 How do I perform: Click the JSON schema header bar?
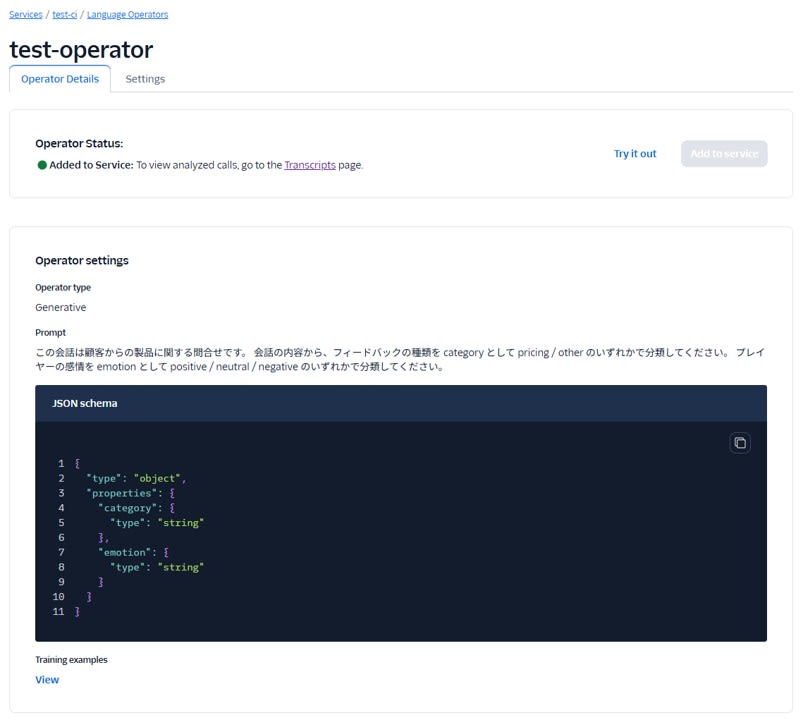pos(400,403)
